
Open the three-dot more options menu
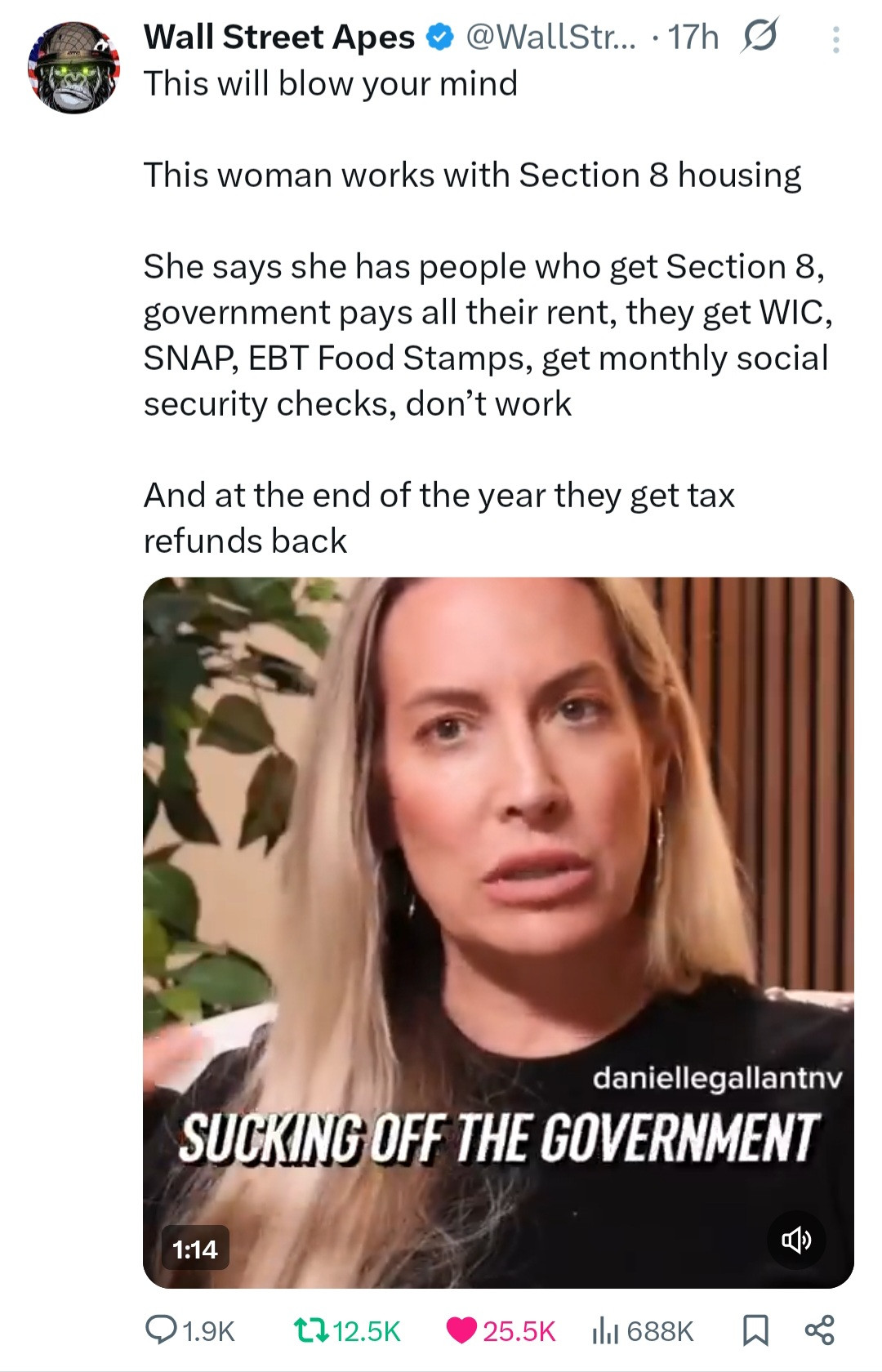(835, 39)
